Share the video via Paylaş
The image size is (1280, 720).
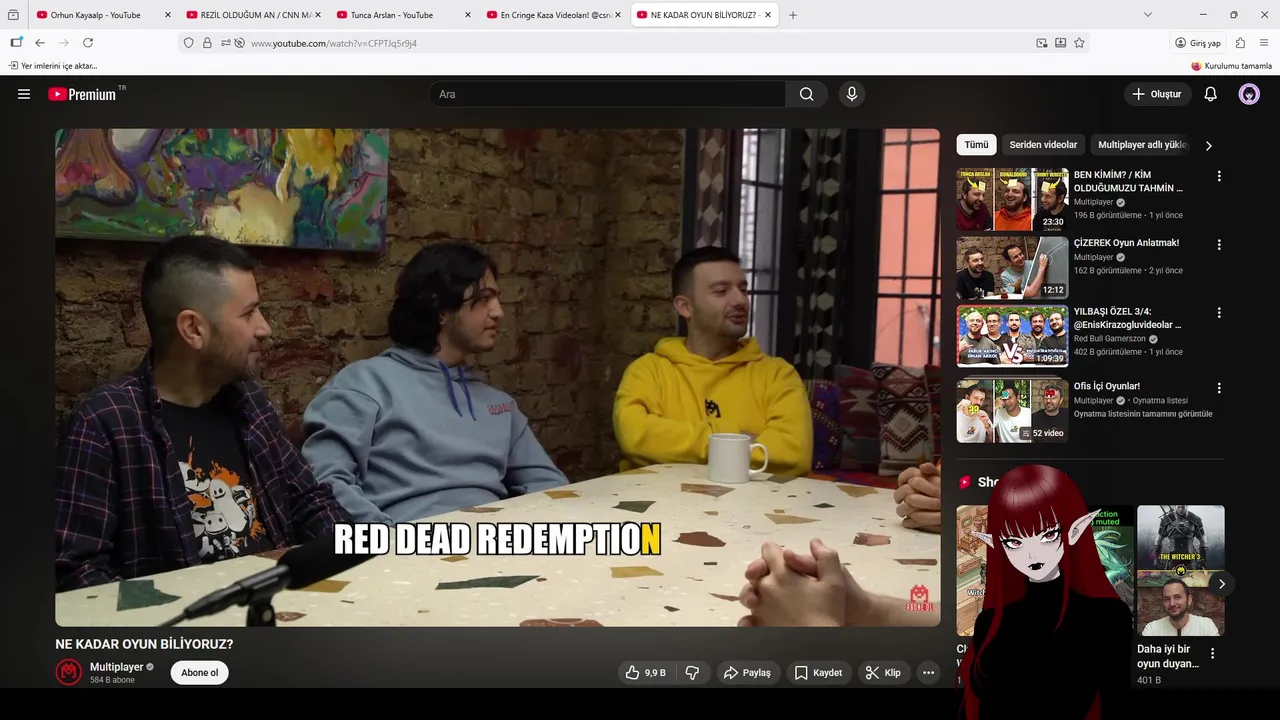(748, 673)
